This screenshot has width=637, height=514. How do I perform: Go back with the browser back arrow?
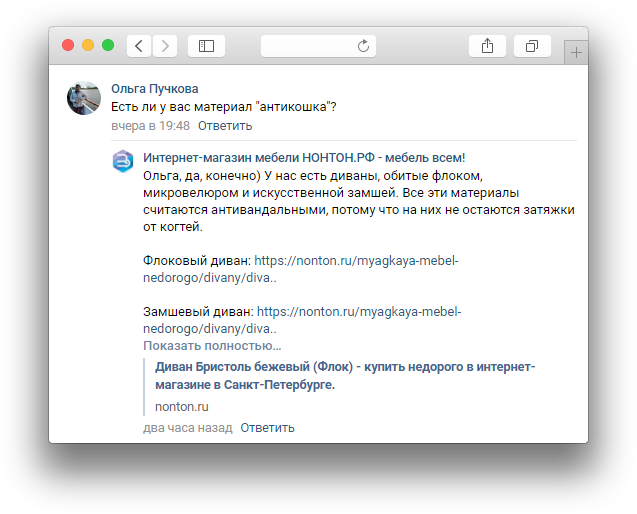click(x=139, y=46)
